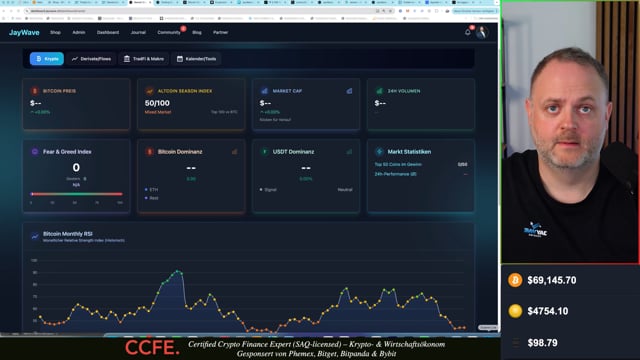Open the Admin menu item
The height and width of the screenshot is (360, 640).
[79, 32]
